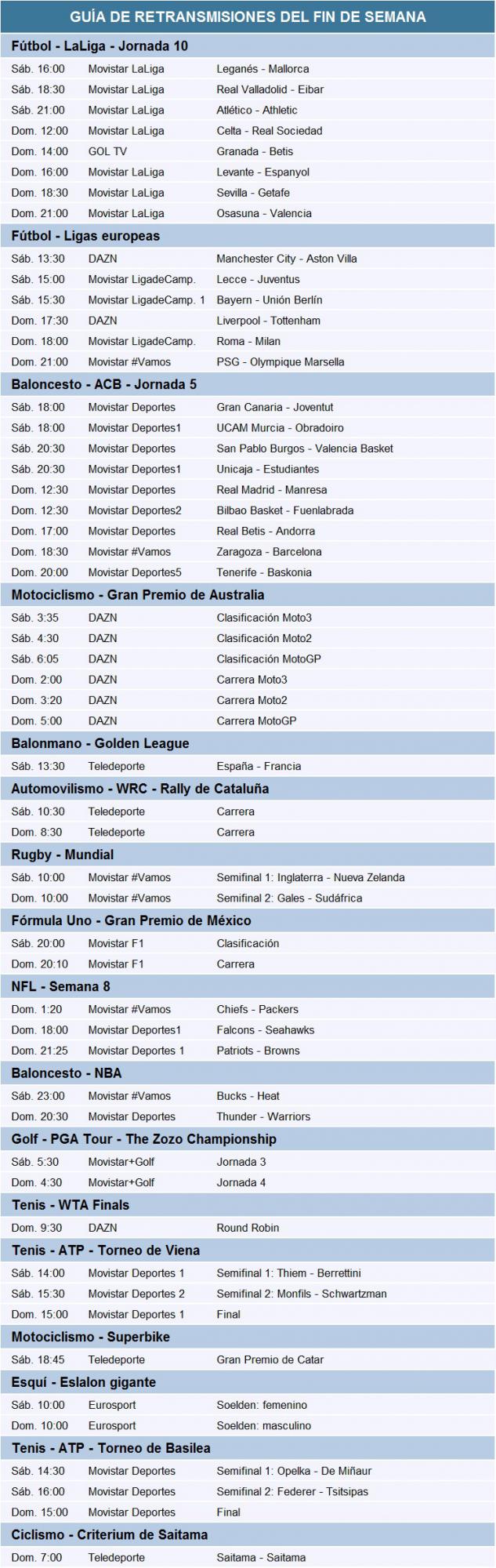Click the weekend broadcast guide title banner
496x1568 pixels.
(x=248, y=16)
